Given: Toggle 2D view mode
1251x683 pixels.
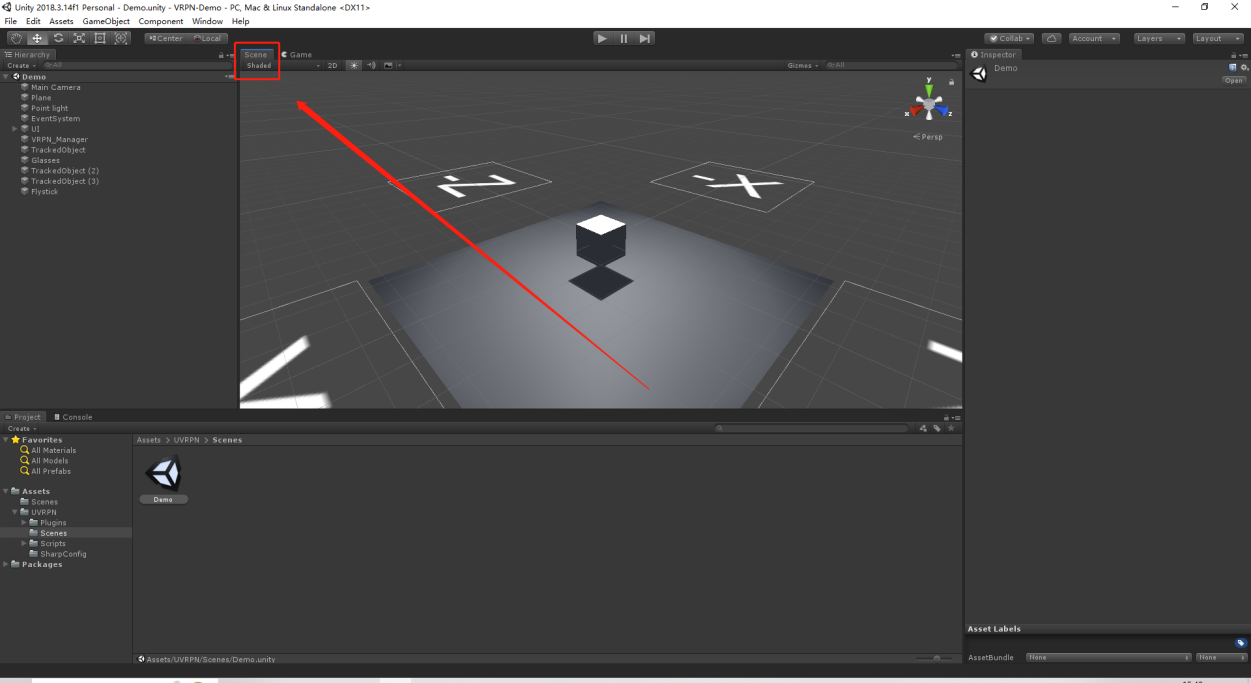Looking at the screenshot, I should click(333, 65).
